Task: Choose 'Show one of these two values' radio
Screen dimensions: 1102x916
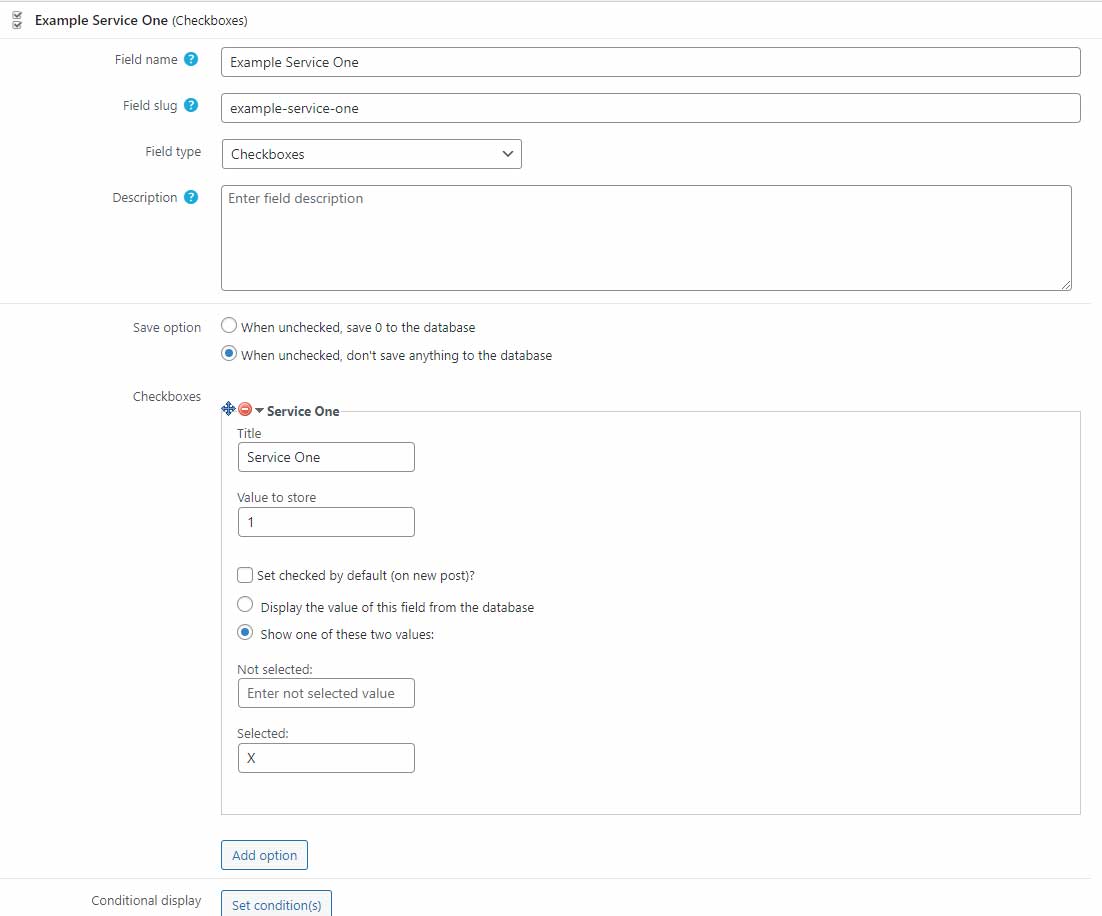Action: point(245,633)
